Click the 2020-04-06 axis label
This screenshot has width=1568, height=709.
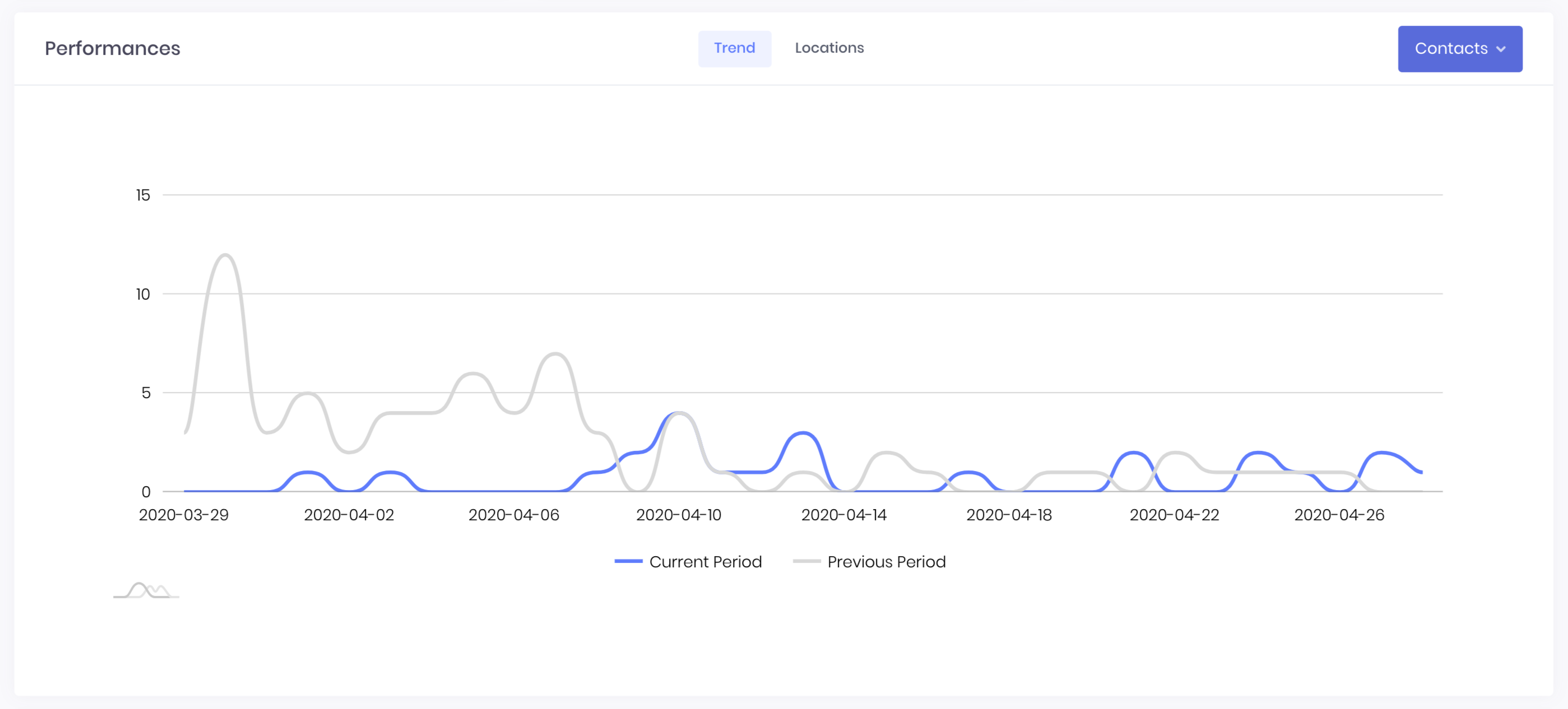pos(514,515)
